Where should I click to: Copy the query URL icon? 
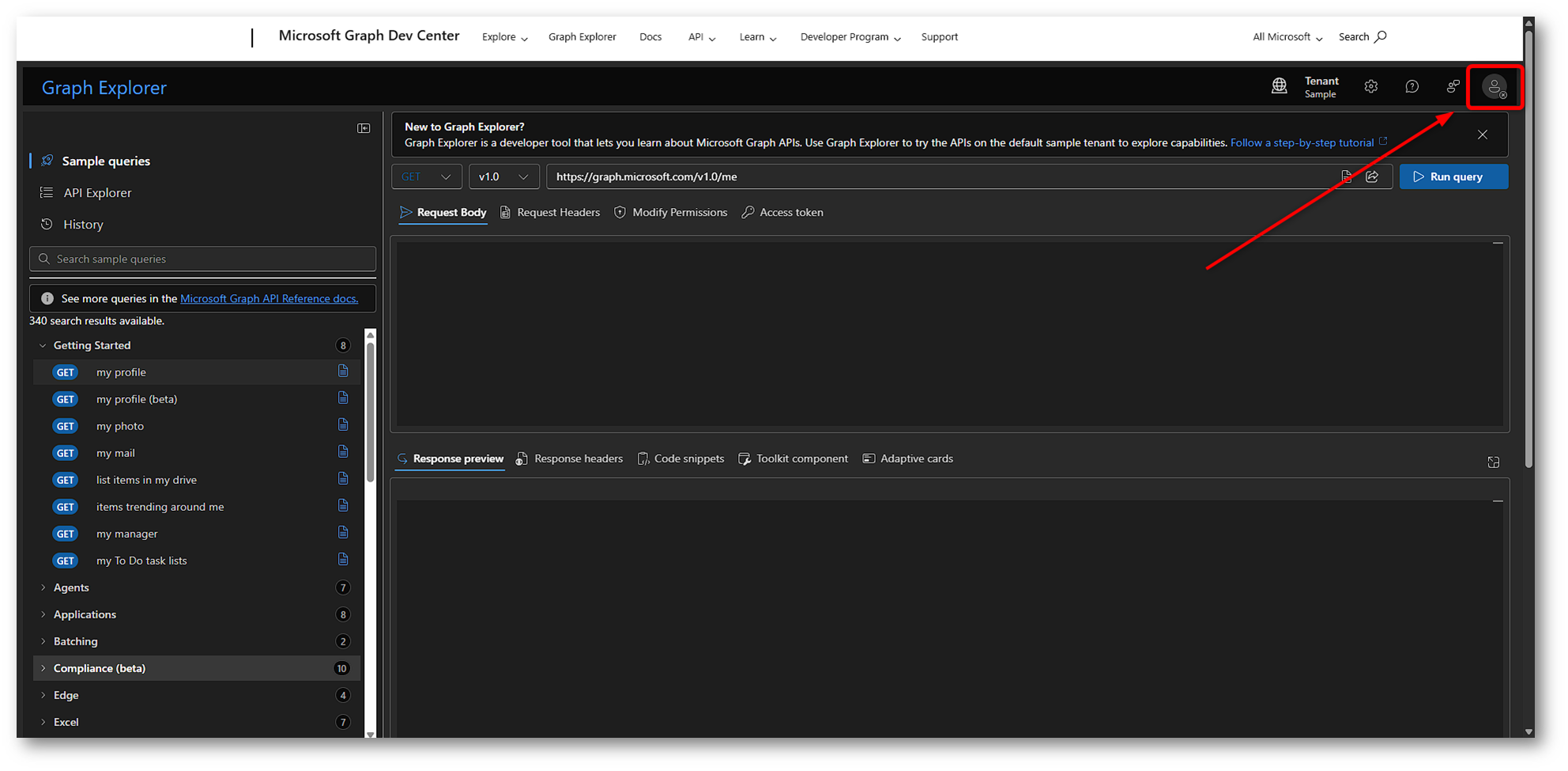pos(1347,176)
